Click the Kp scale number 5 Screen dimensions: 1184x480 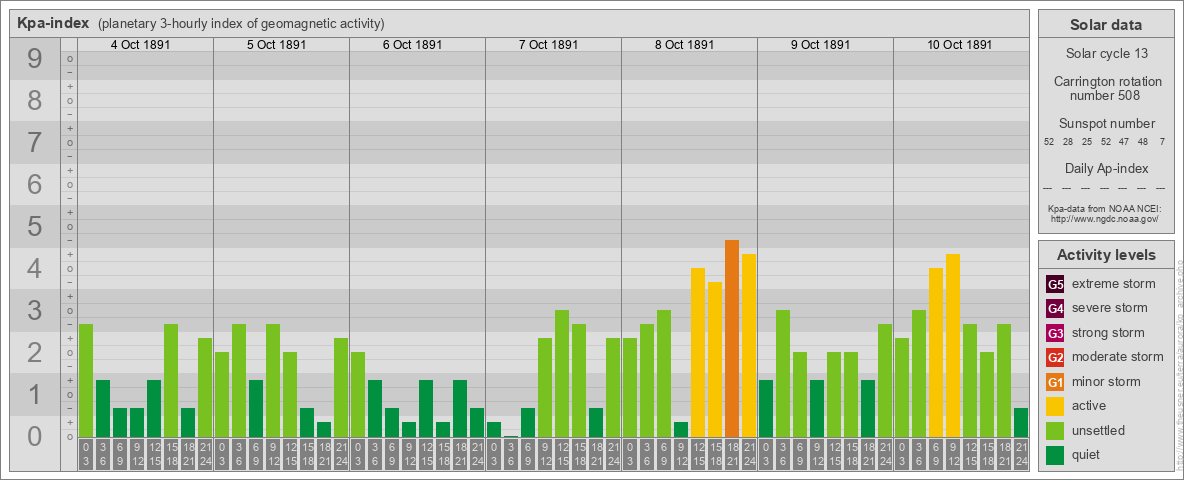coord(34,226)
